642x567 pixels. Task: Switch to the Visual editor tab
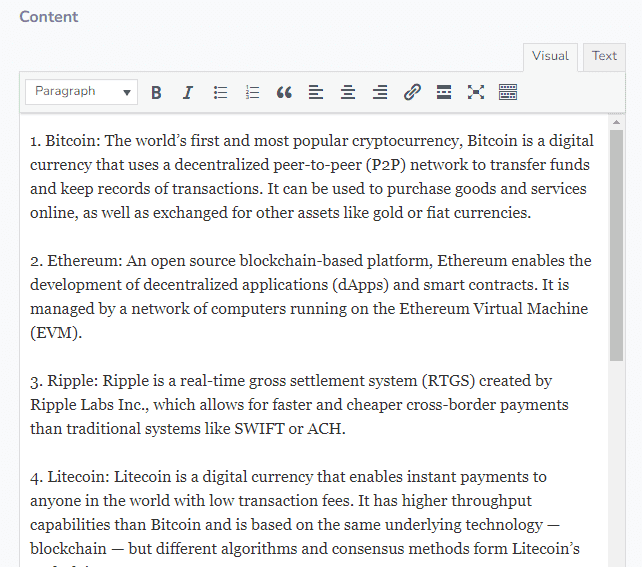(550, 56)
